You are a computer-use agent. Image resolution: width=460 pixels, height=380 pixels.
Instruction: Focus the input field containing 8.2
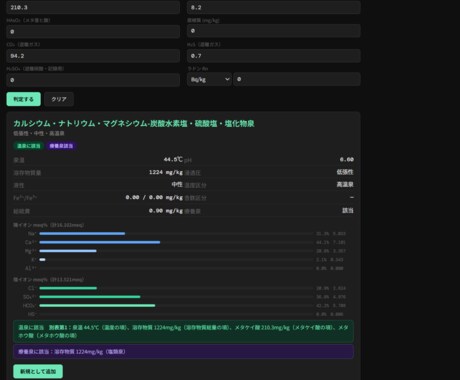[274, 7]
